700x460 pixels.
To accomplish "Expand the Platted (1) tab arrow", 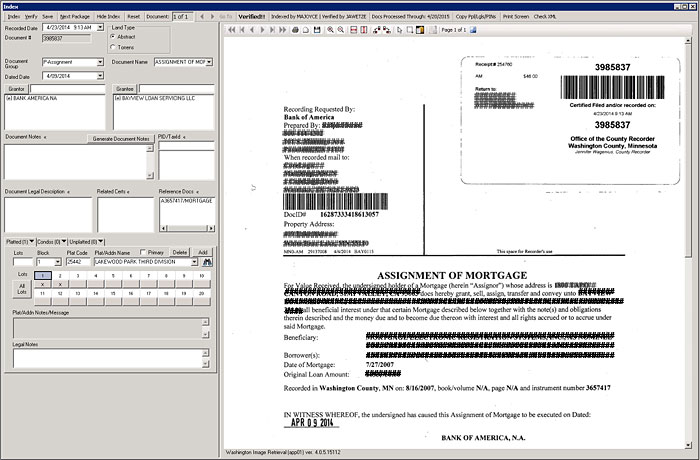I will tap(32, 241).
